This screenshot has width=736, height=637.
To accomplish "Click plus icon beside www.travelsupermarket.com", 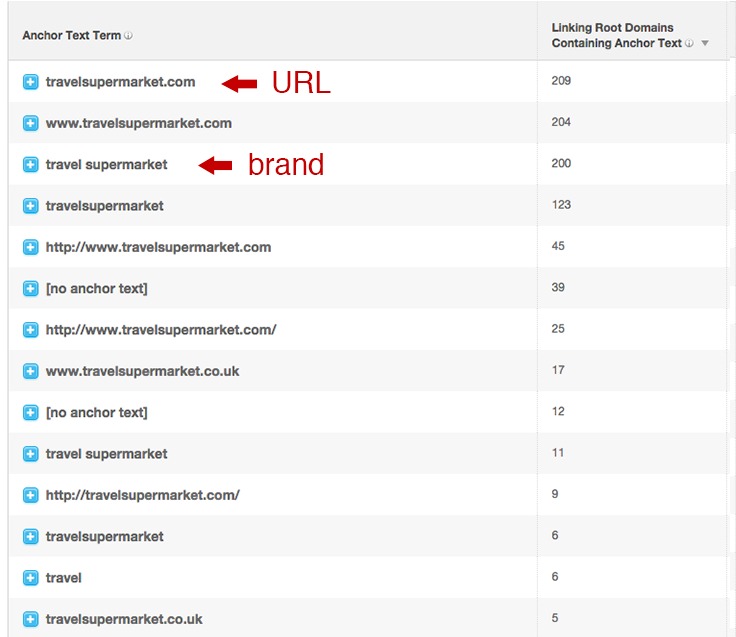I will (x=31, y=124).
